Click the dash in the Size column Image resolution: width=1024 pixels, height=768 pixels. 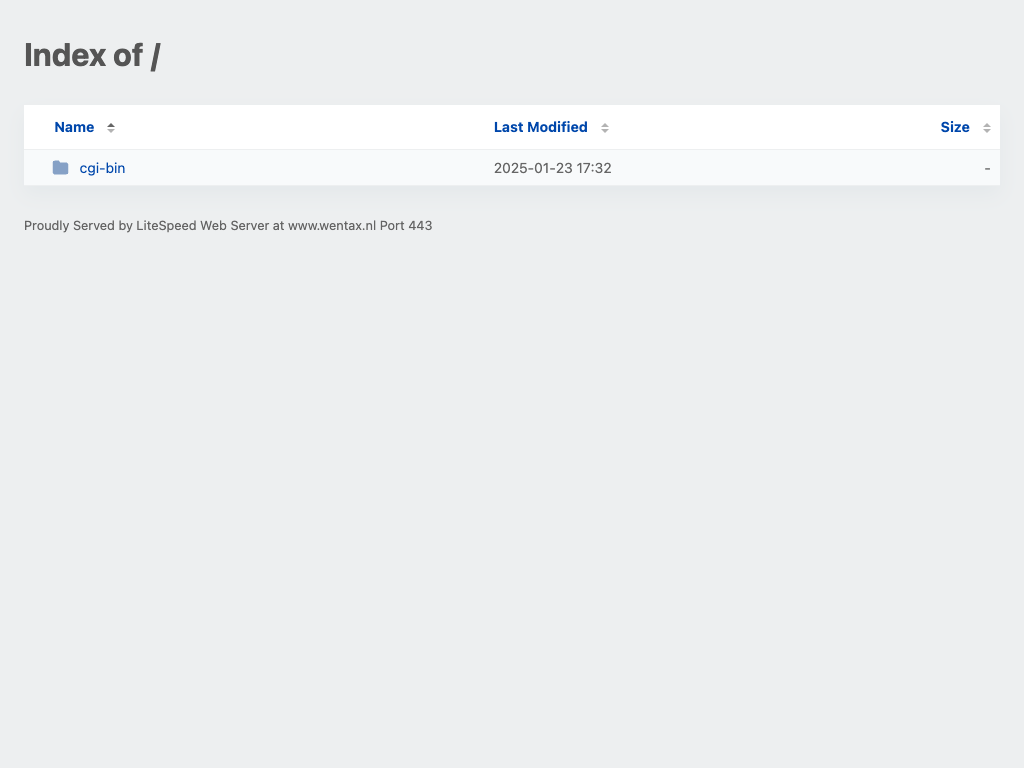987,168
